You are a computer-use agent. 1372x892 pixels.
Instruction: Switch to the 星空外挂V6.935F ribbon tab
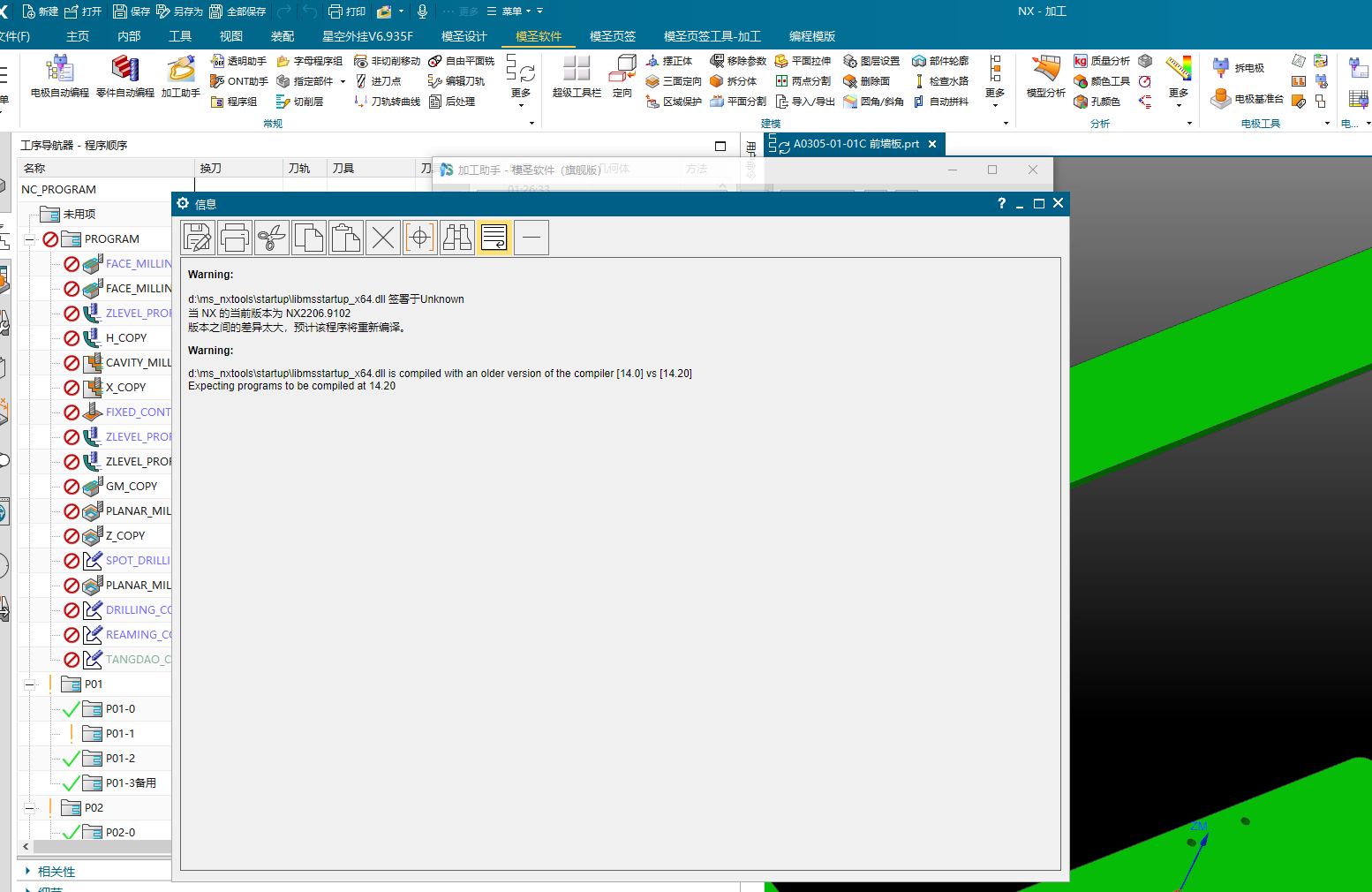click(x=367, y=36)
